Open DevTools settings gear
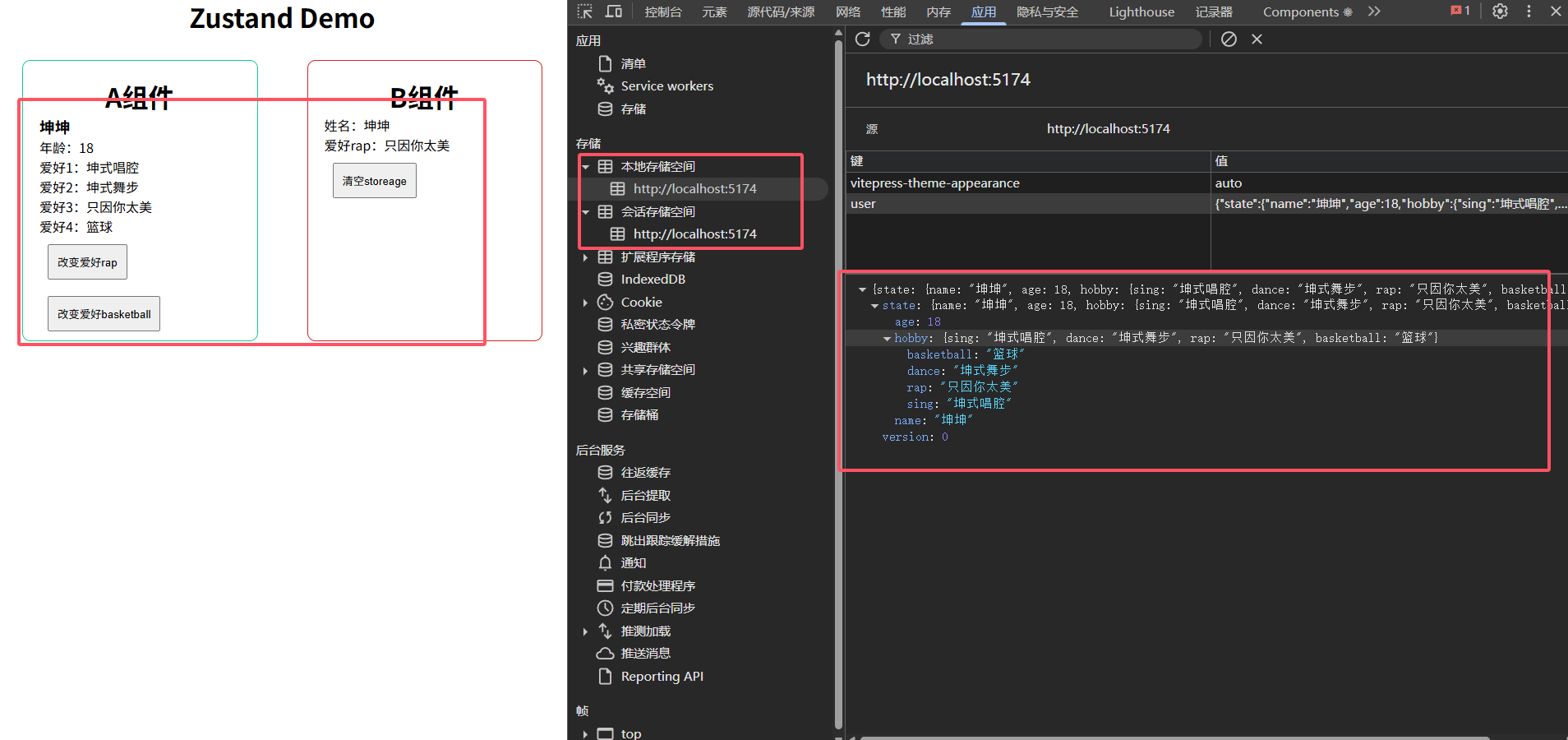The height and width of the screenshot is (740, 1568). (1500, 12)
